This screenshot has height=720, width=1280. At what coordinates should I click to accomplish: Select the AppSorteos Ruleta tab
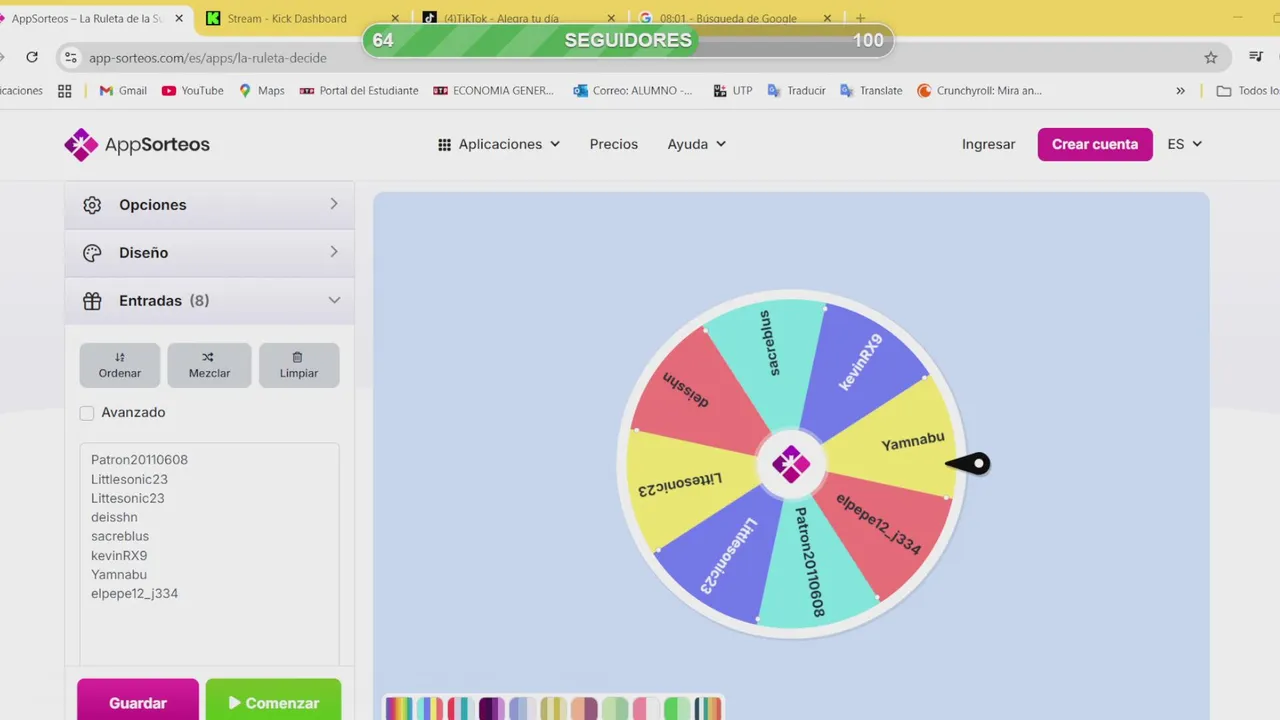pos(90,18)
